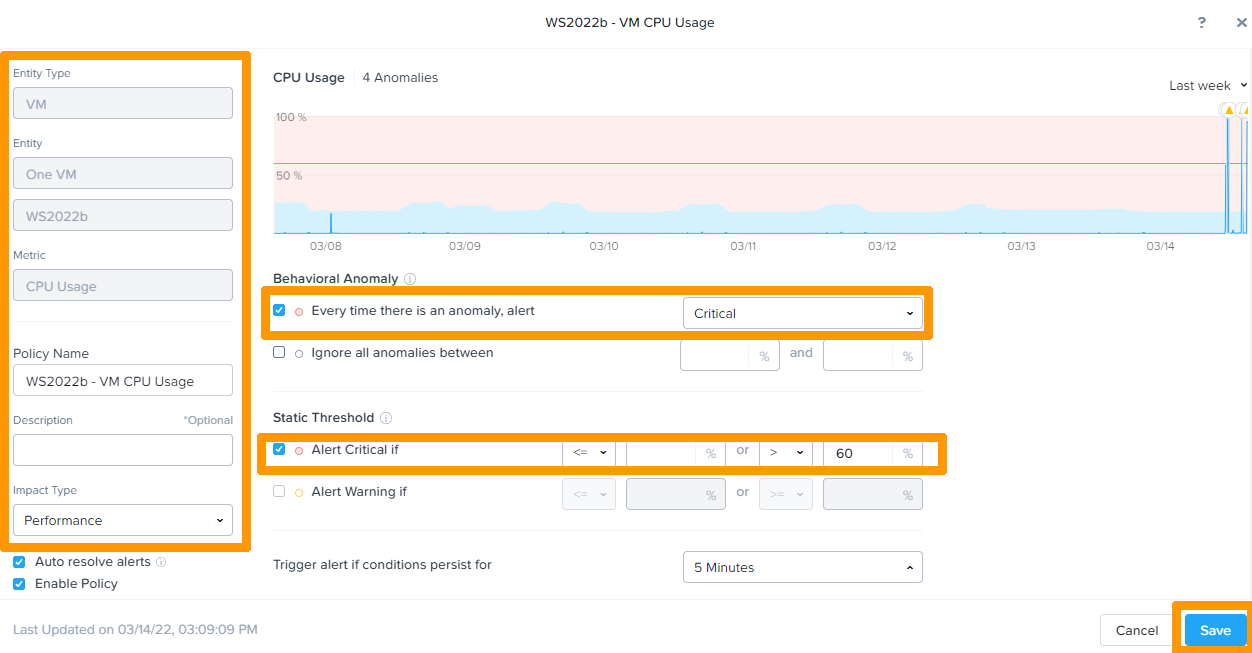This screenshot has width=1252, height=653.
Task: Click the Cancel button
Action: (x=1136, y=630)
